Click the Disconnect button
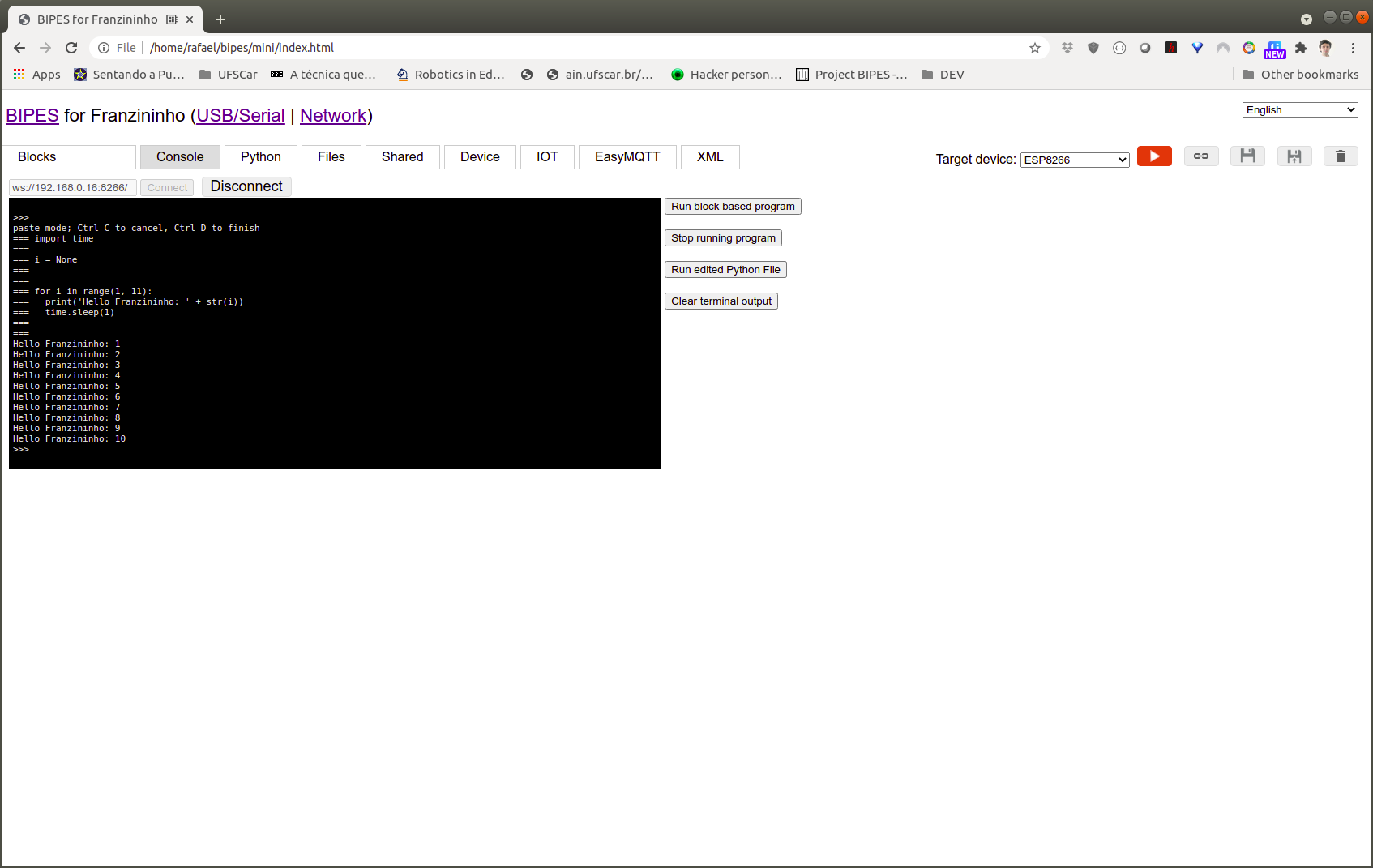The height and width of the screenshot is (868, 1373). [246, 186]
